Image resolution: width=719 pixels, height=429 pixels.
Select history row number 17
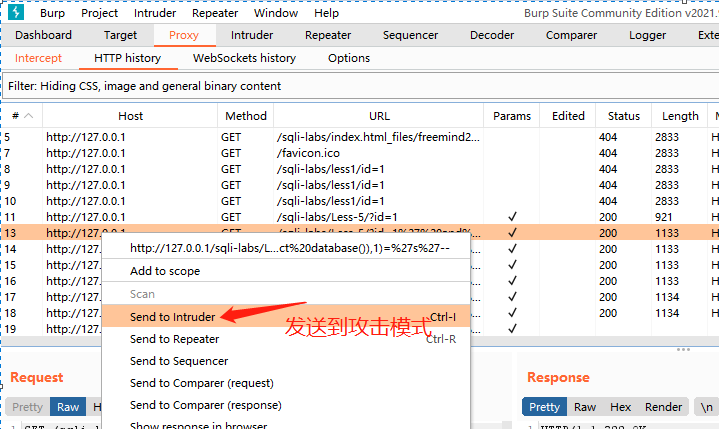(x=51, y=297)
